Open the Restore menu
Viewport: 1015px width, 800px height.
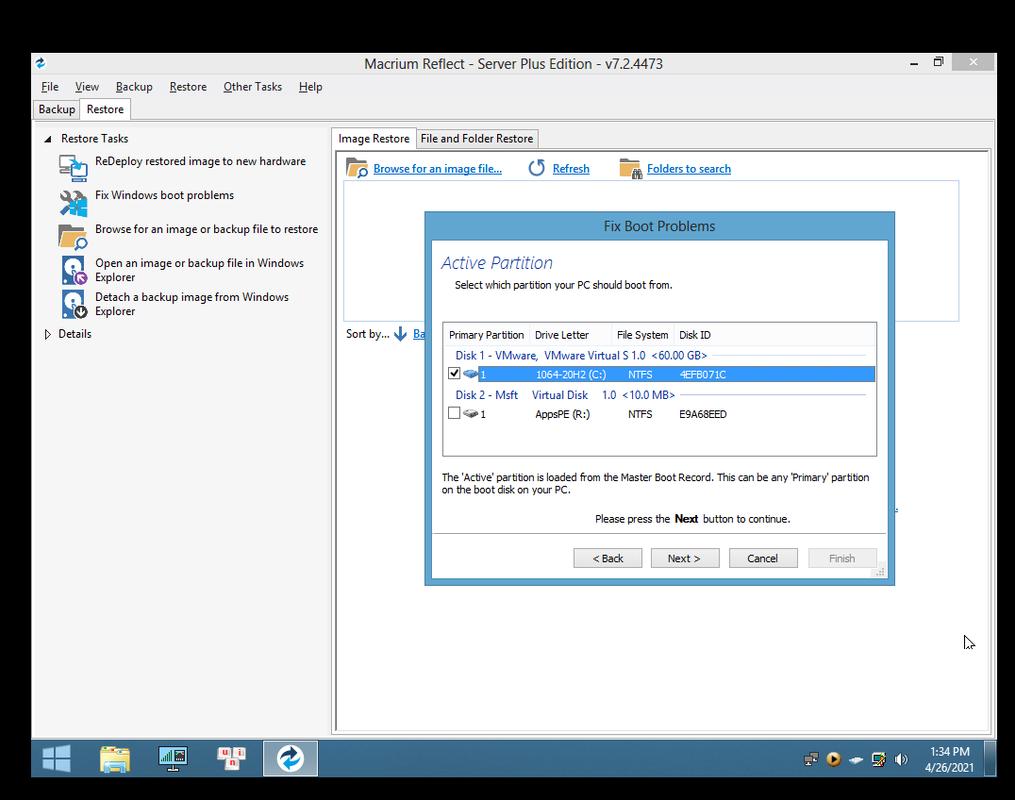point(188,87)
